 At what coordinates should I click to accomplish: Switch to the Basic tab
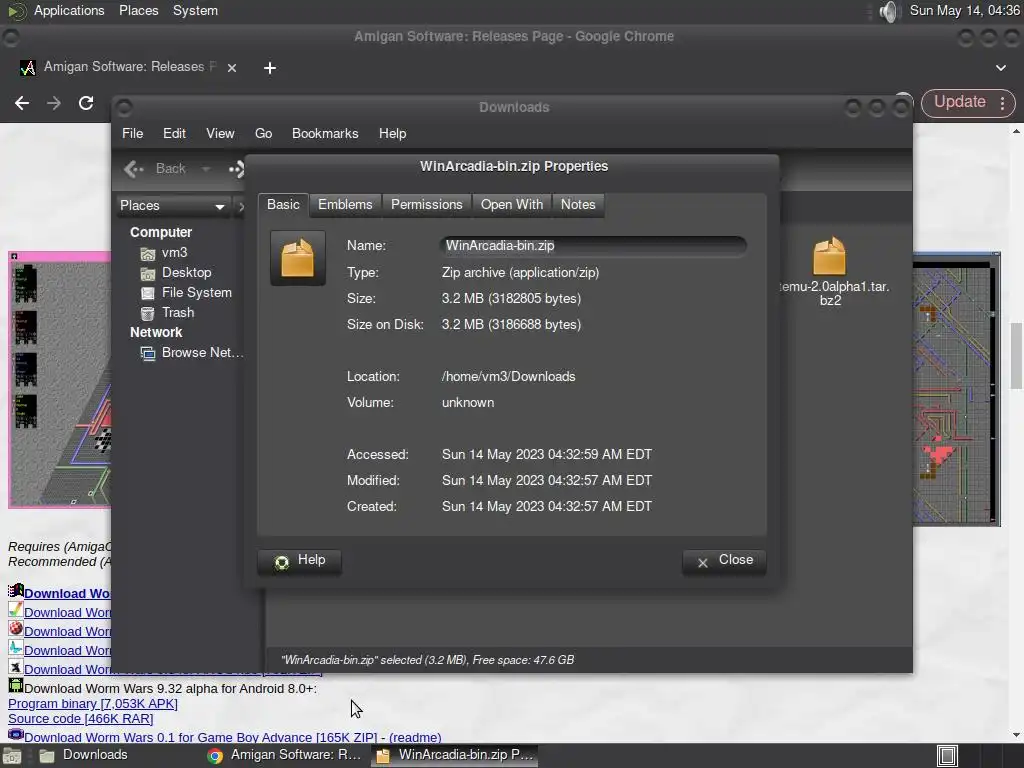[283, 204]
